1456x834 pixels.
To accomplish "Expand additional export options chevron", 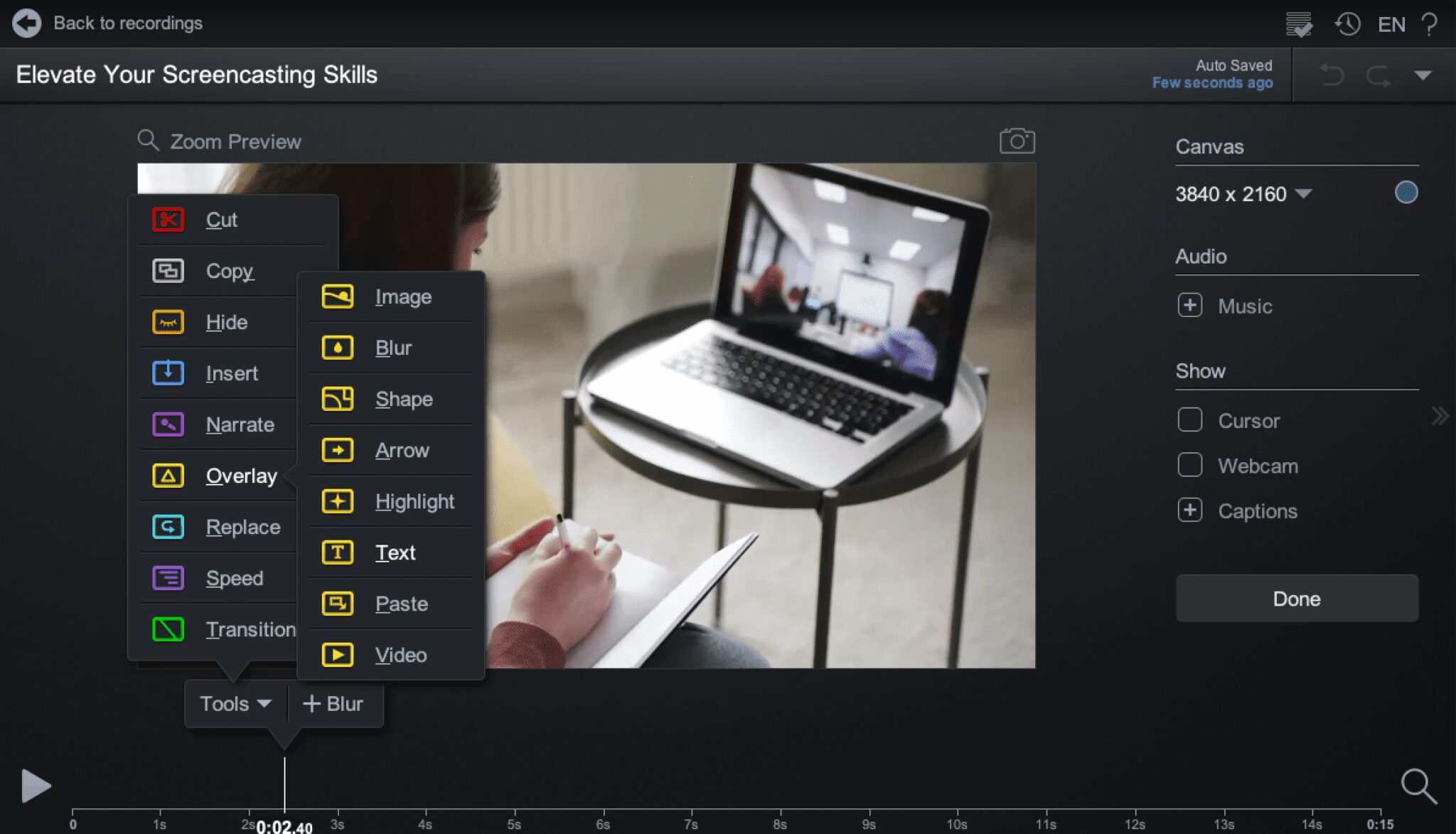I will [x=1421, y=75].
